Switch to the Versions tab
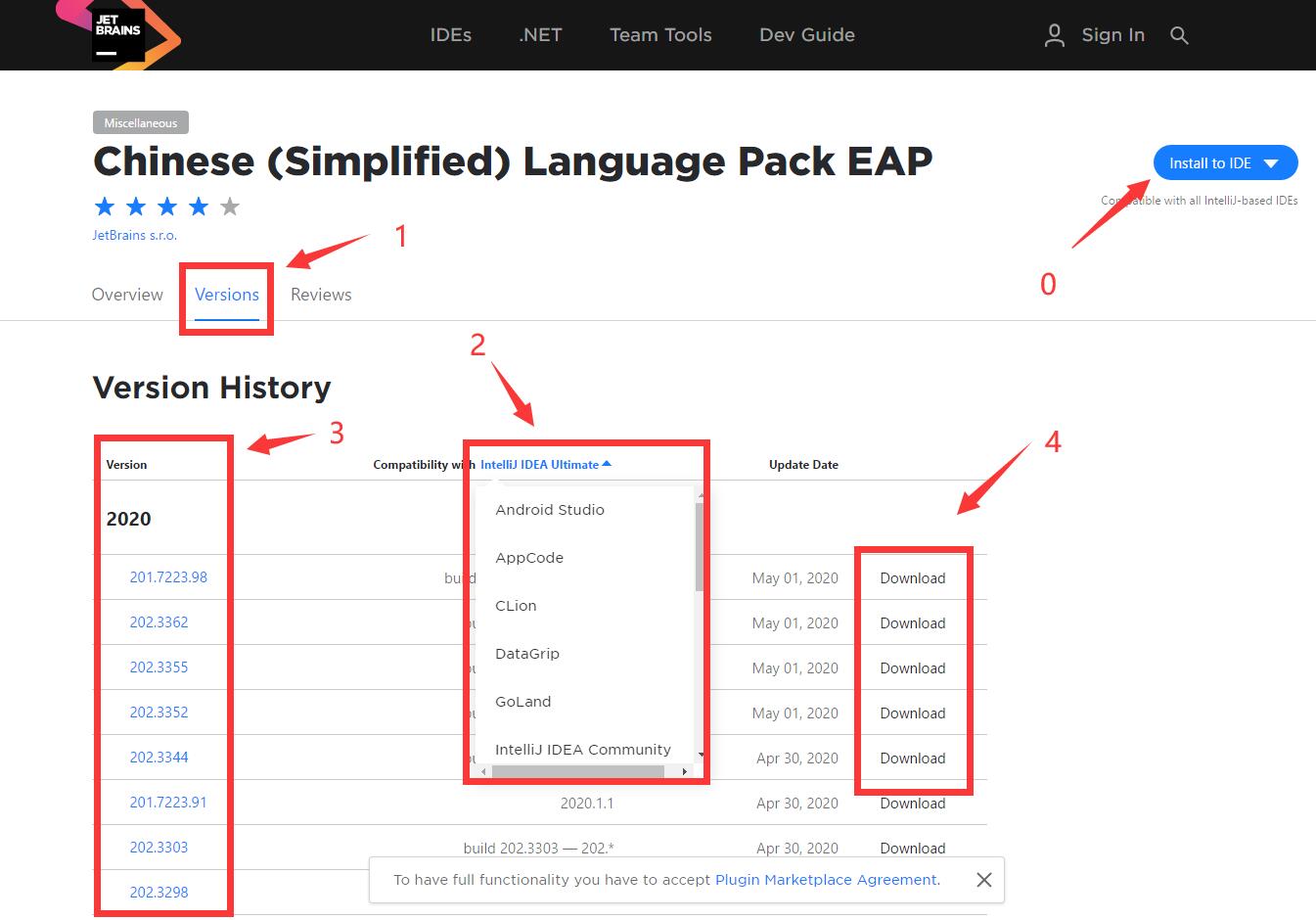 pos(227,295)
